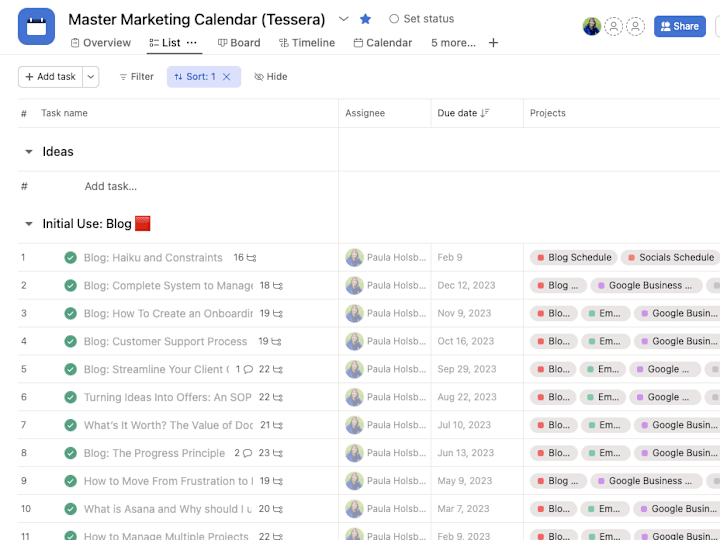Click Set status button
This screenshot has height=540, width=720.
(x=422, y=19)
